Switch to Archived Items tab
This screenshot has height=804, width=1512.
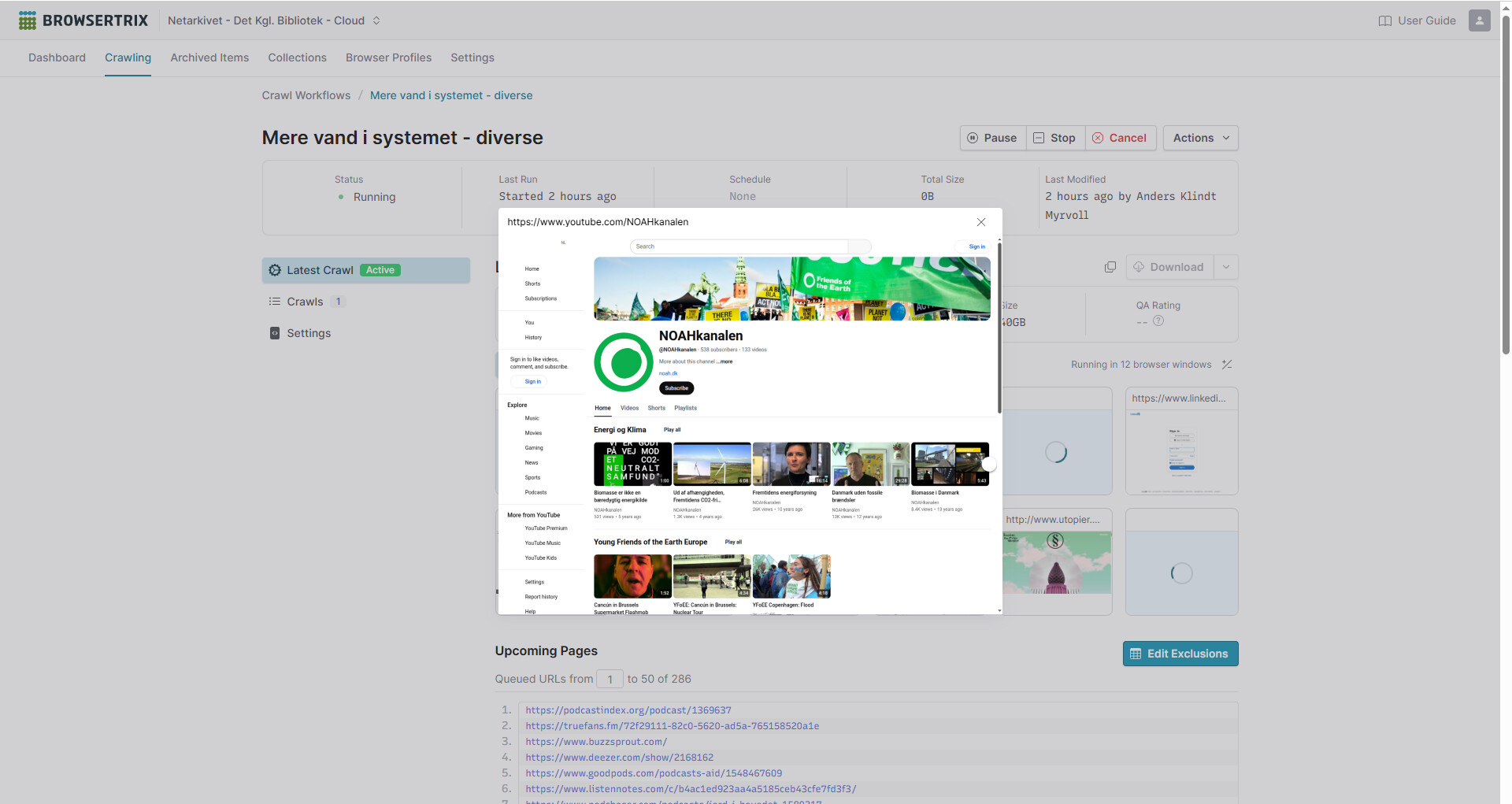209,57
